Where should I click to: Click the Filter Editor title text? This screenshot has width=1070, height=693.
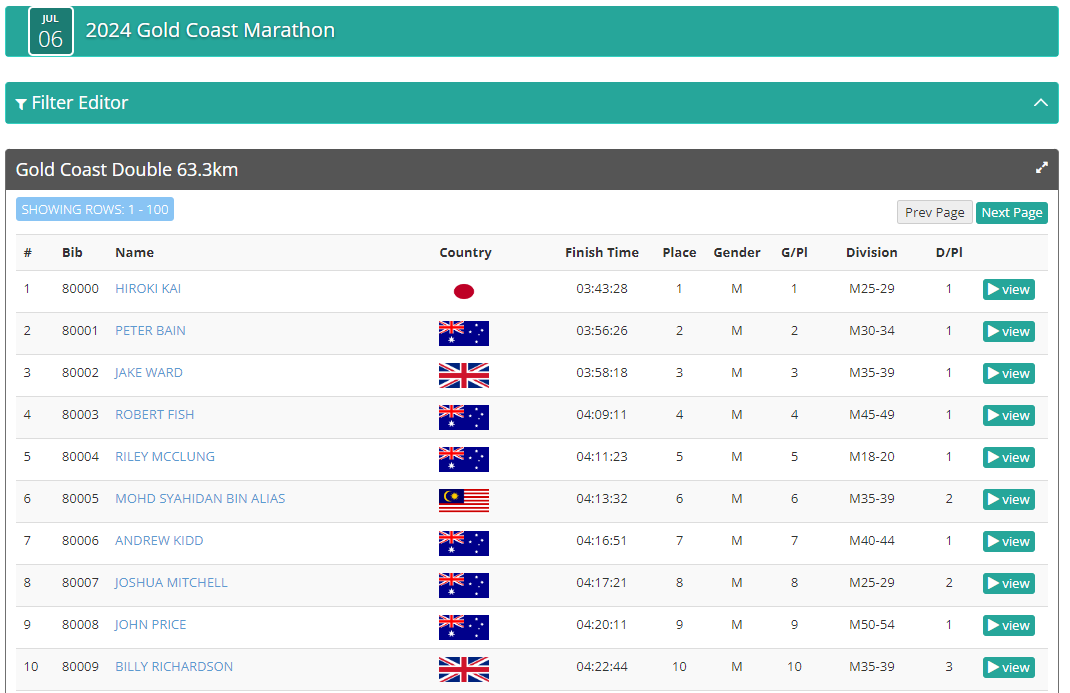pos(80,103)
